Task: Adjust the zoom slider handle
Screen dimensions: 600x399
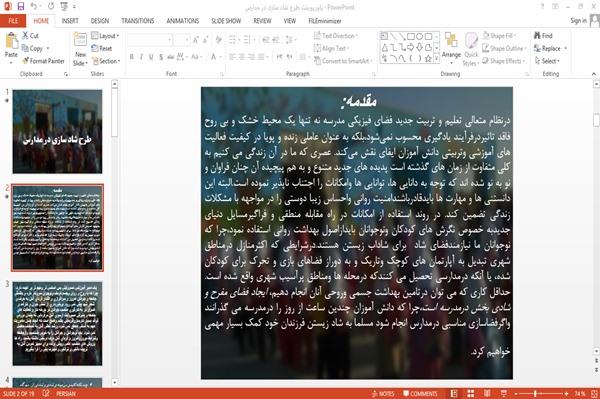Action: click(x=535, y=394)
